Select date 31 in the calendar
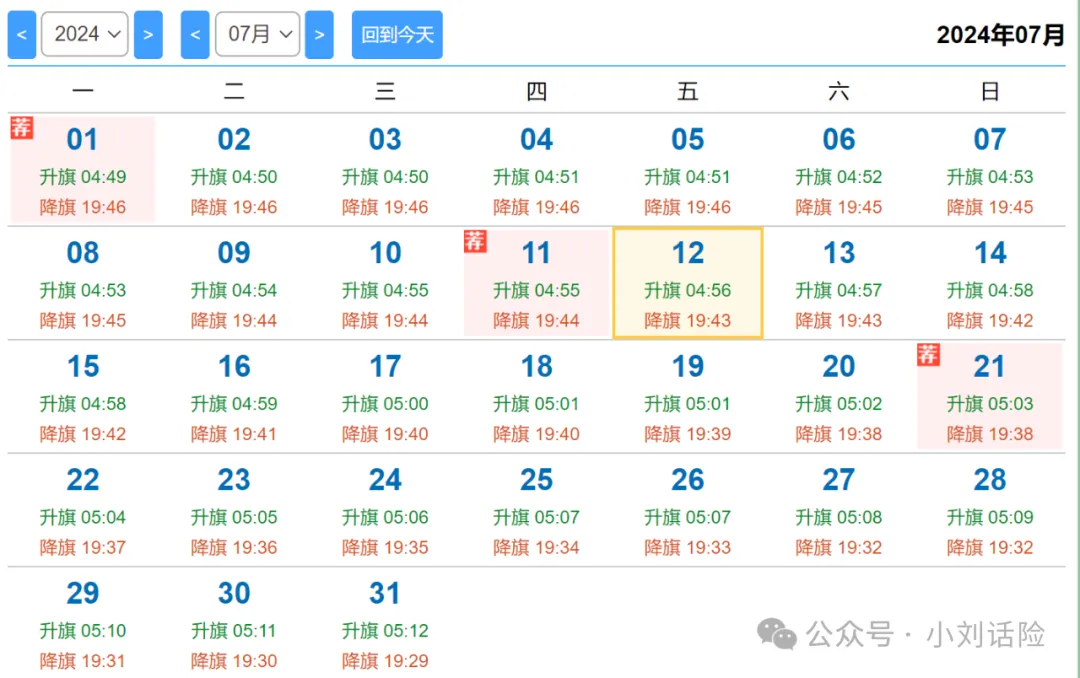Image resolution: width=1080 pixels, height=678 pixels. click(x=385, y=594)
